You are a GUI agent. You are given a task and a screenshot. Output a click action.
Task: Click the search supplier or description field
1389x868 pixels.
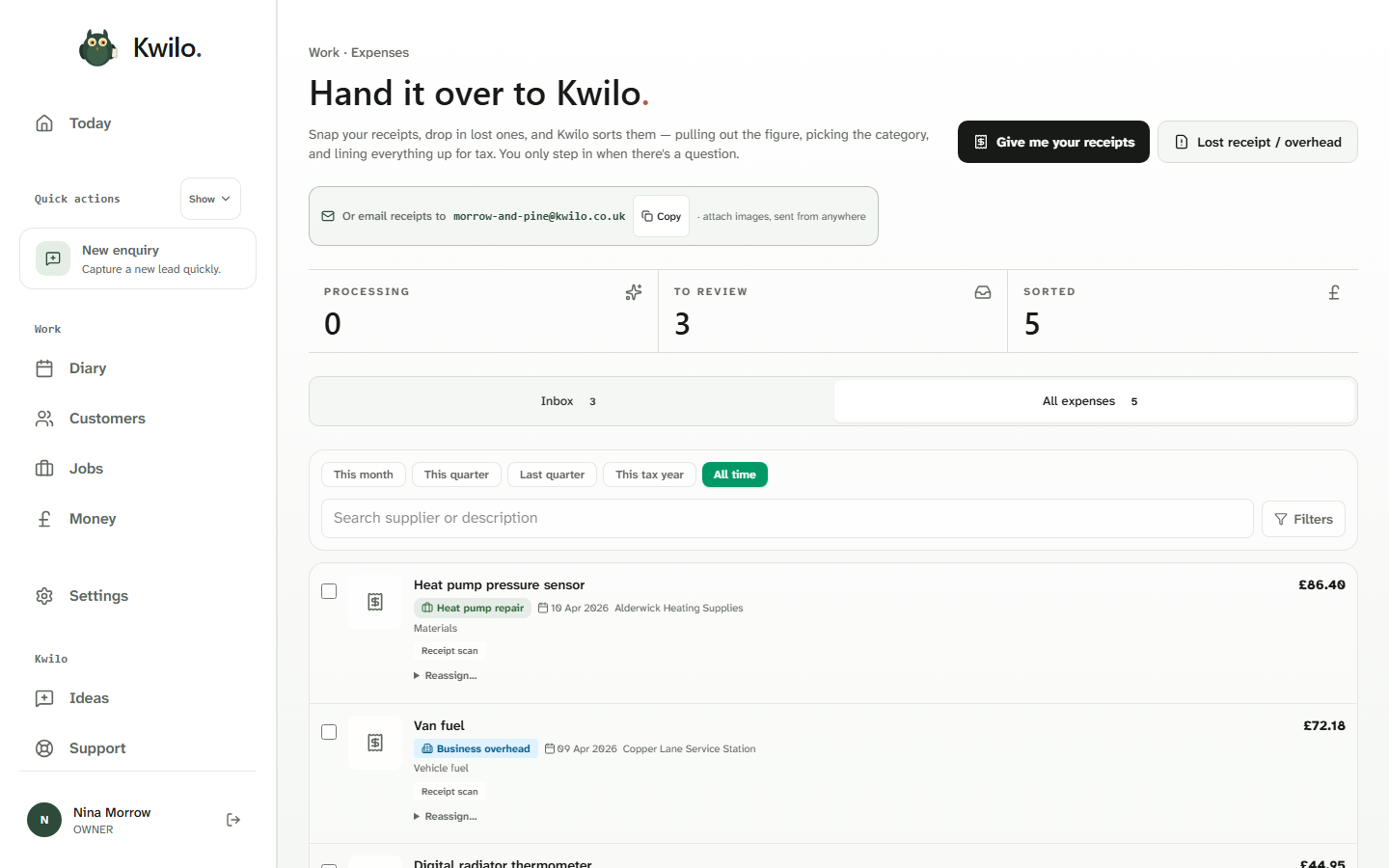point(787,518)
